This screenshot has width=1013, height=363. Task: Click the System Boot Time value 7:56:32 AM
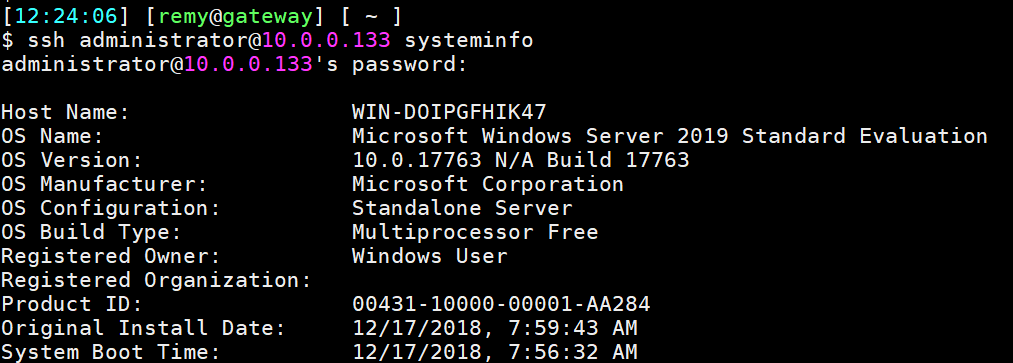pos(572,351)
